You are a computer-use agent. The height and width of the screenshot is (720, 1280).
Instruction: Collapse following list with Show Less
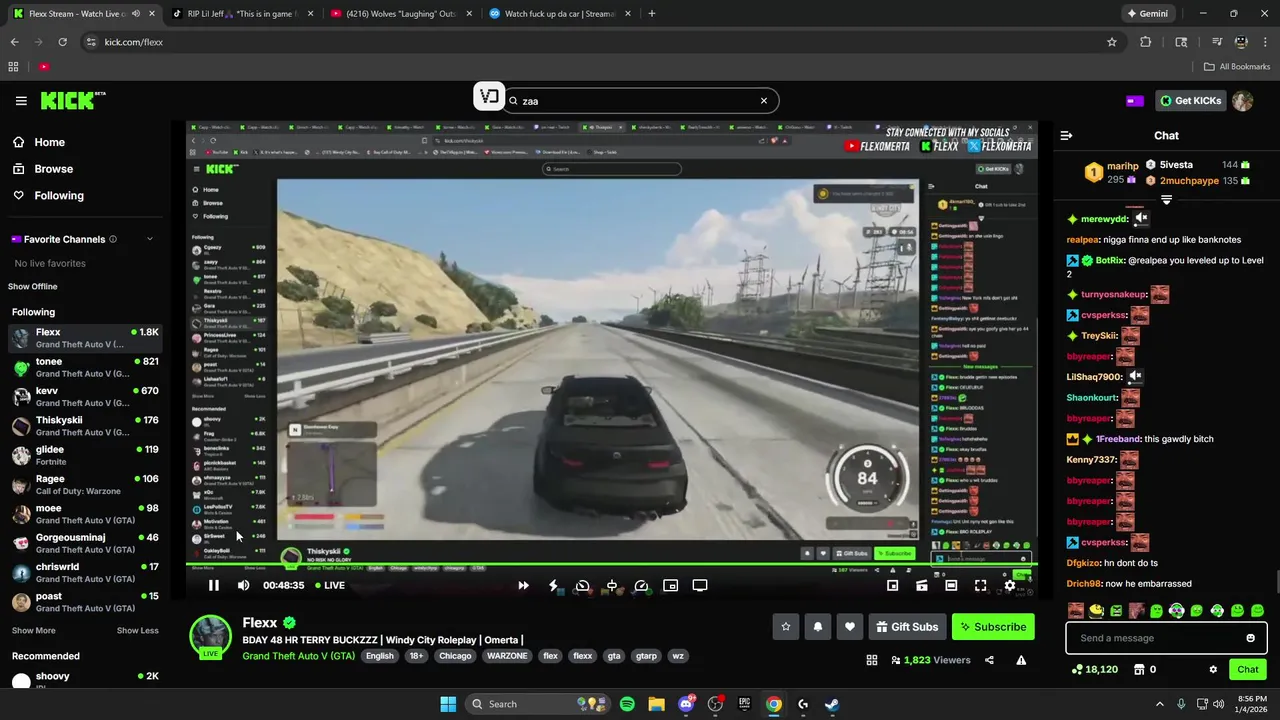138,631
